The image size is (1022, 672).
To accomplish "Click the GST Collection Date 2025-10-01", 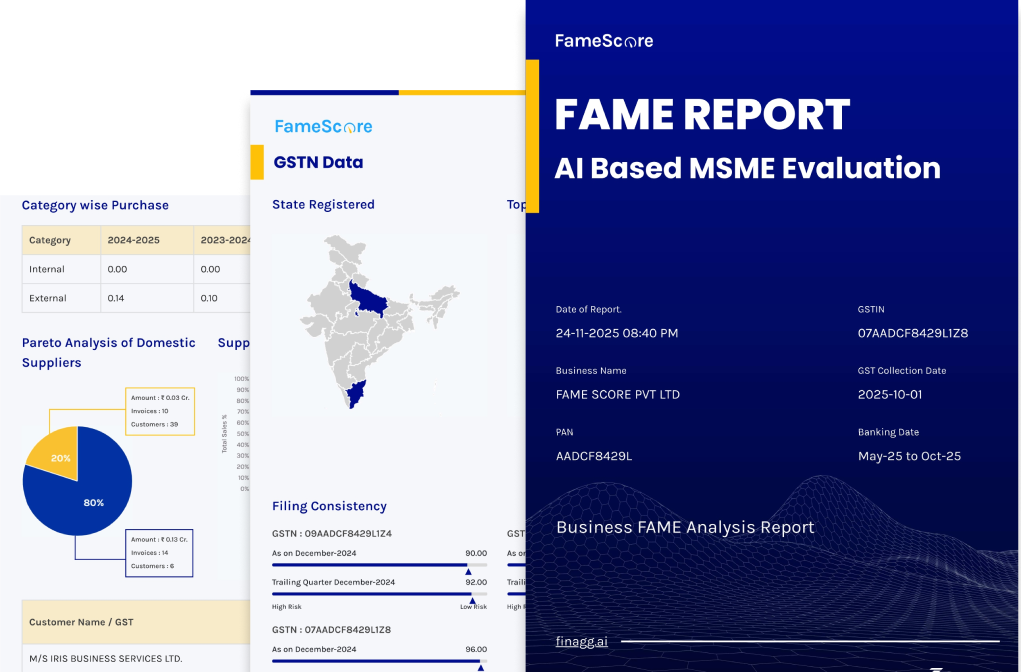I will pyautogui.click(x=890, y=395).
